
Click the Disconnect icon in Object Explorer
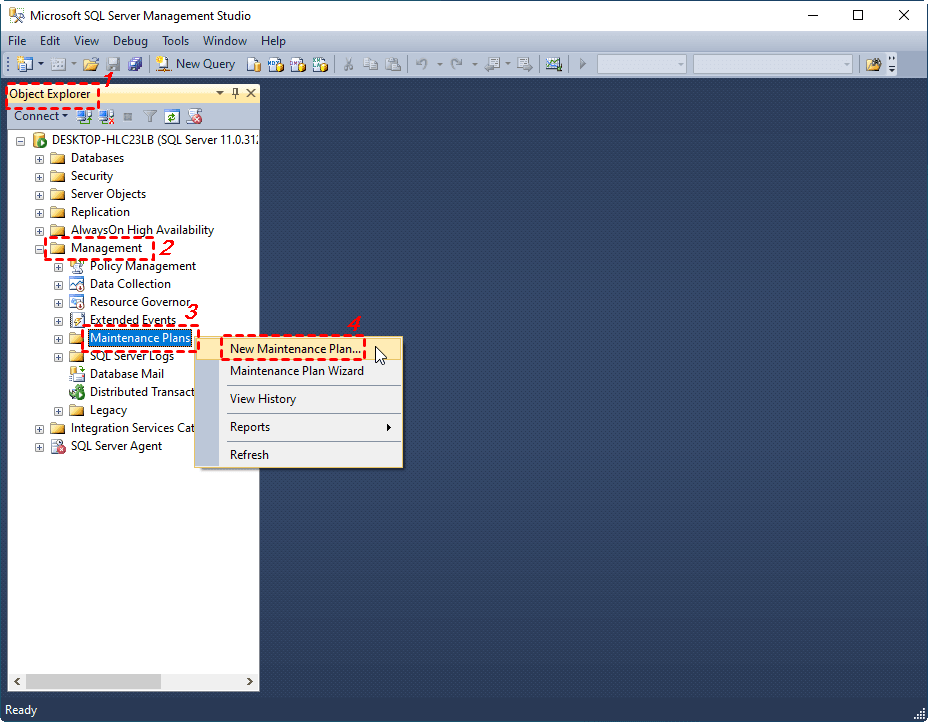(x=105, y=116)
